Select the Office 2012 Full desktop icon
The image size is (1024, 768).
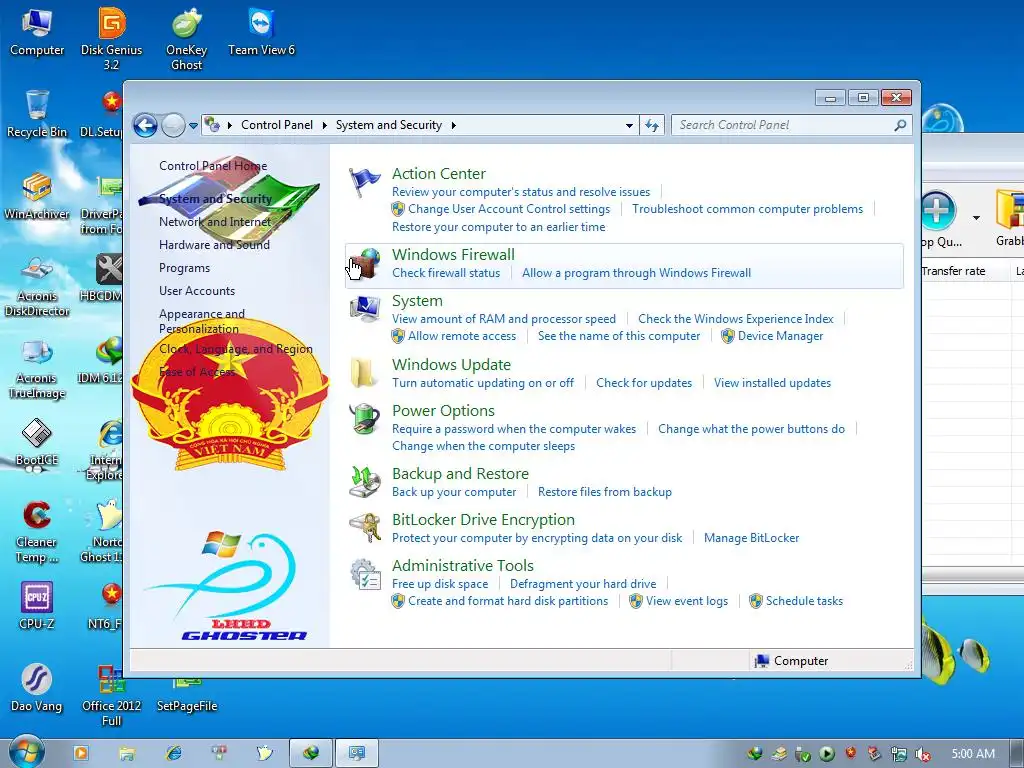(111, 695)
